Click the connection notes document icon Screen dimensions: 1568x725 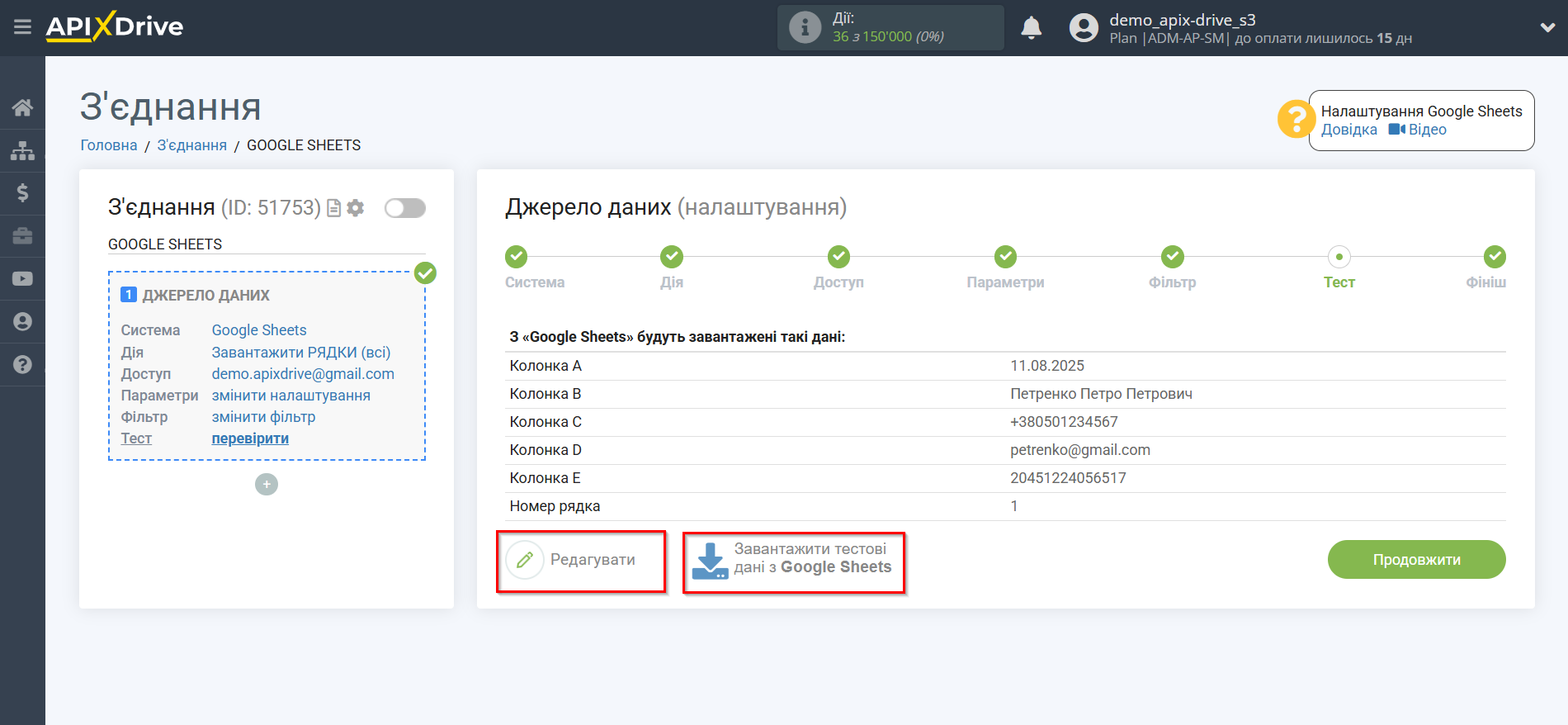click(x=333, y=208)
